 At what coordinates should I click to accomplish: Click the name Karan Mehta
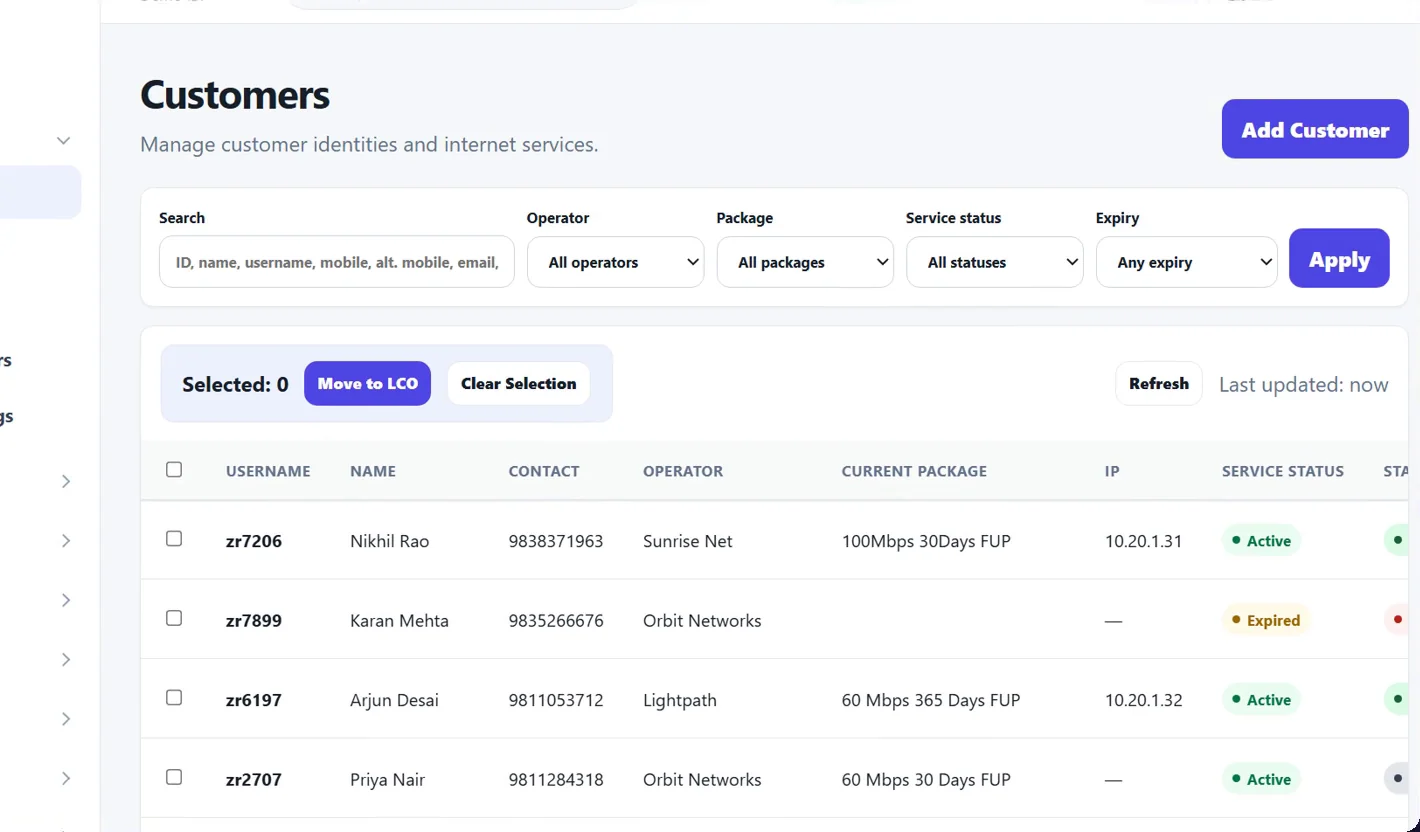click(399, 621)
